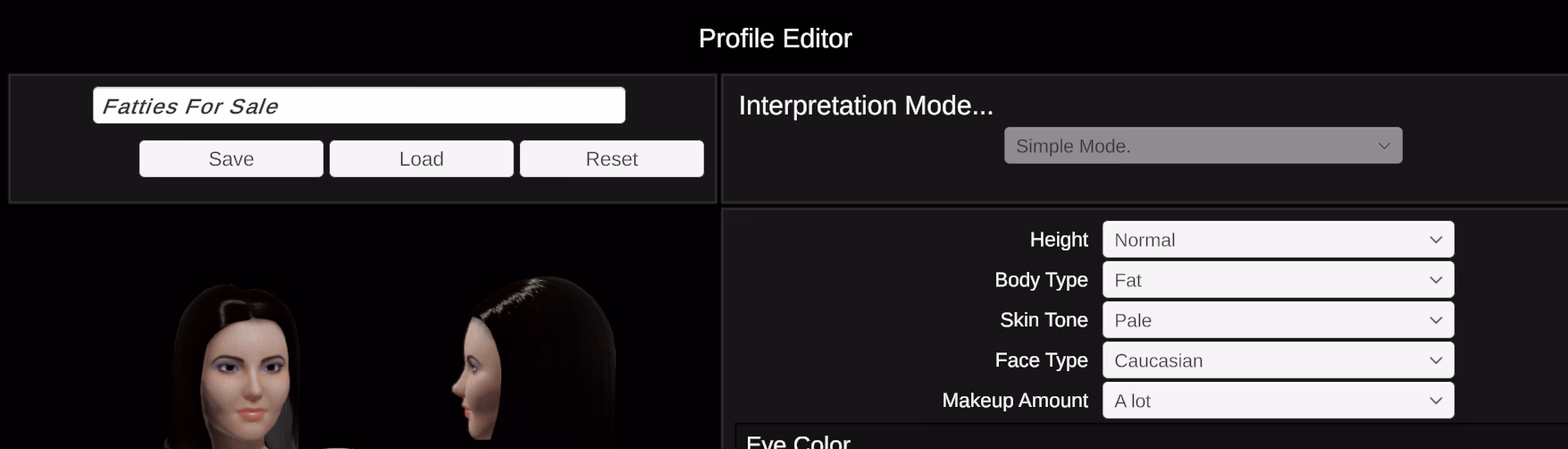
Task: Open the Body Type dropdown showing Fat
Action: 1278,280
